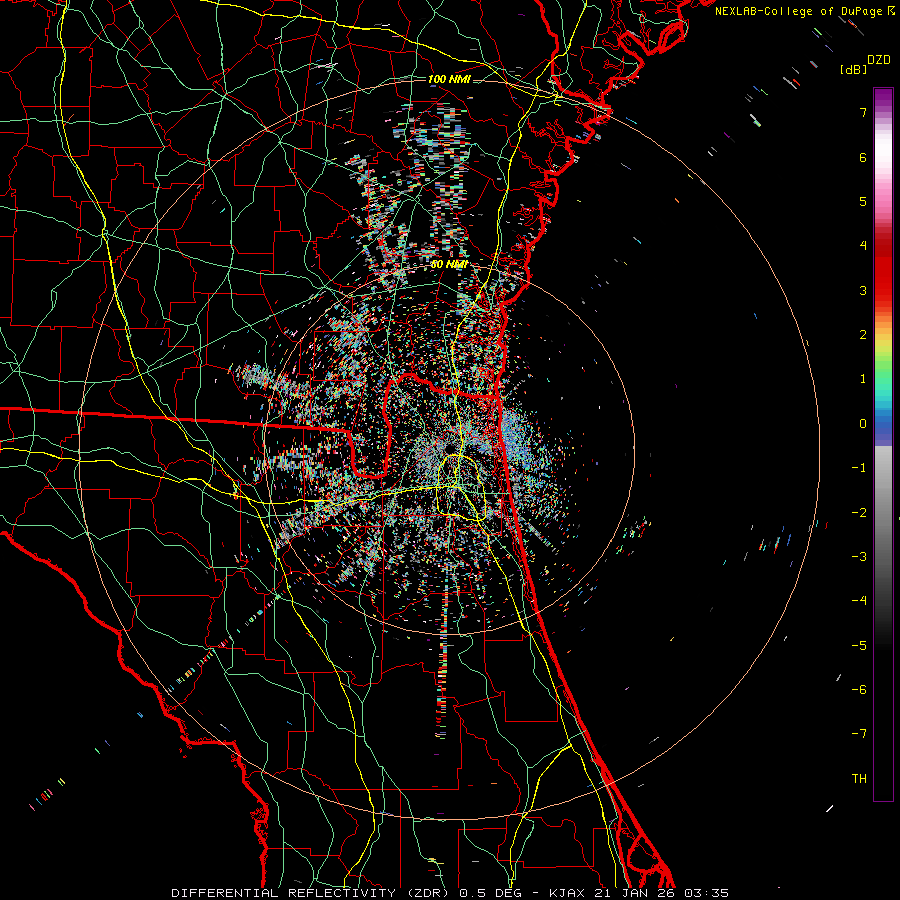Click the 50 NMI range ring label
This screenshot has height=900, width=900.
pos(449,264)
